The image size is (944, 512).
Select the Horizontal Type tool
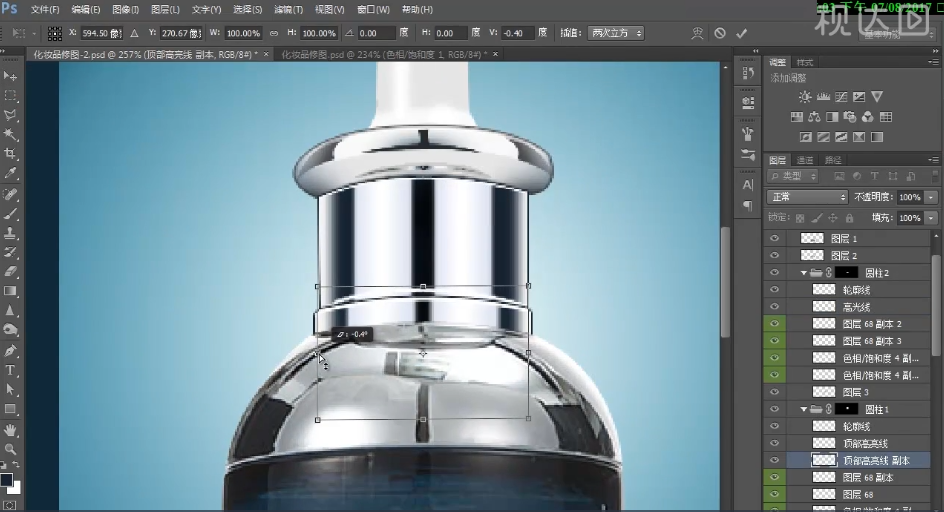[x=10, y=370]
